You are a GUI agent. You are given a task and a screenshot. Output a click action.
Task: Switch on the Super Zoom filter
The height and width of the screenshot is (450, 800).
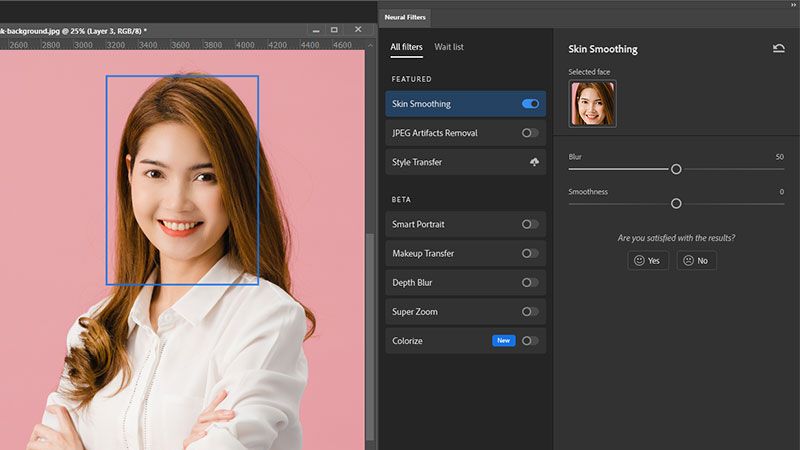(530, 312)
